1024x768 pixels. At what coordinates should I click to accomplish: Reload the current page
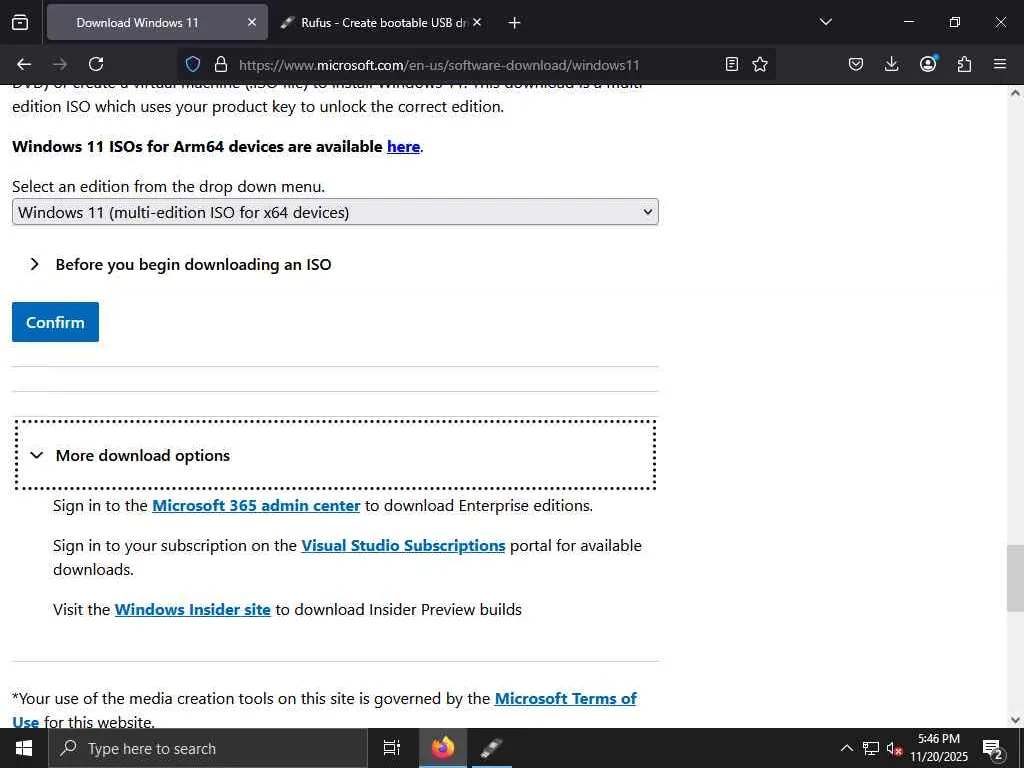[x=96, y=64]
